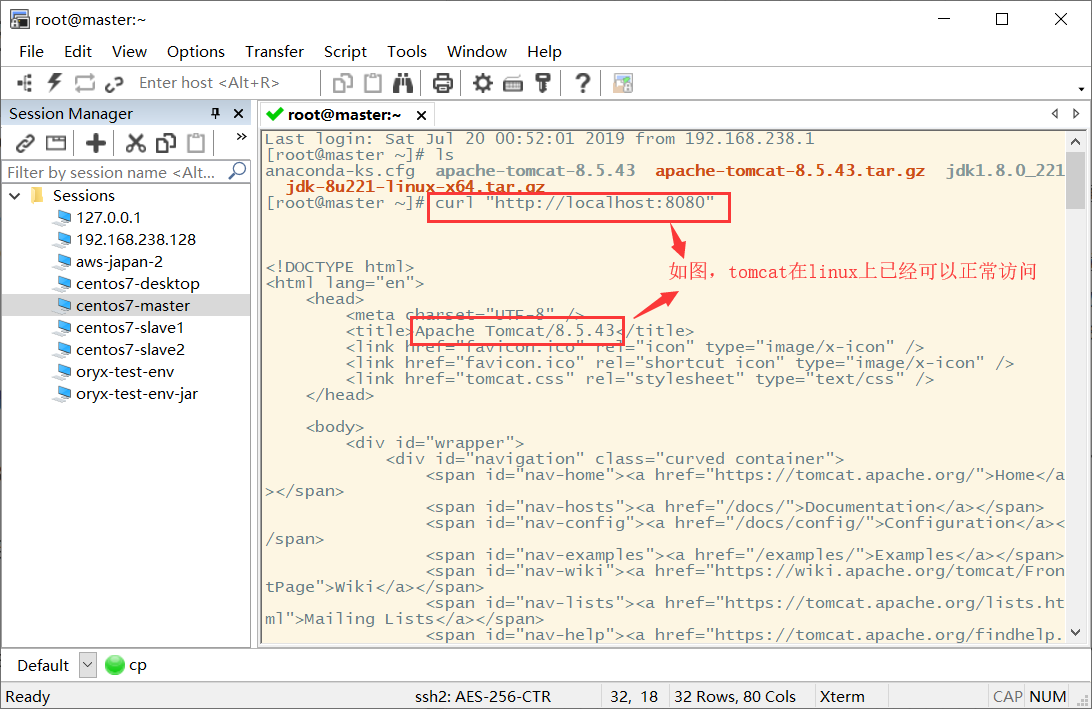
Task: Select the centos7-desktop session
Action: (x=138, y=283)
